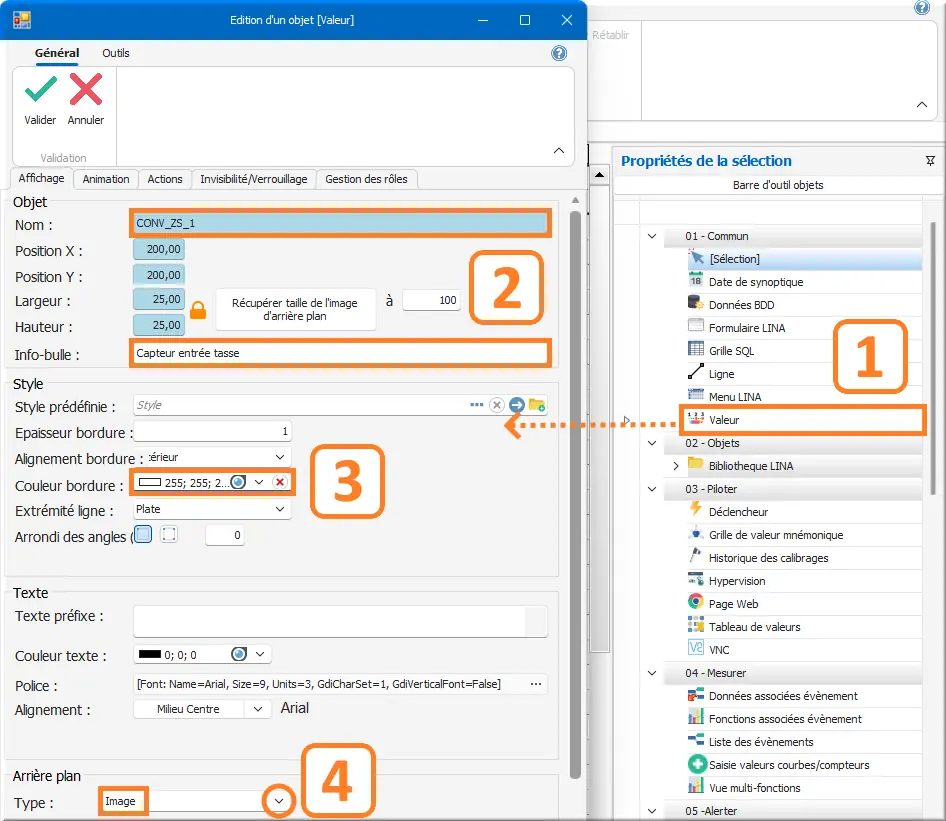Switch to the Général ribbon tab

coord(57,53)
